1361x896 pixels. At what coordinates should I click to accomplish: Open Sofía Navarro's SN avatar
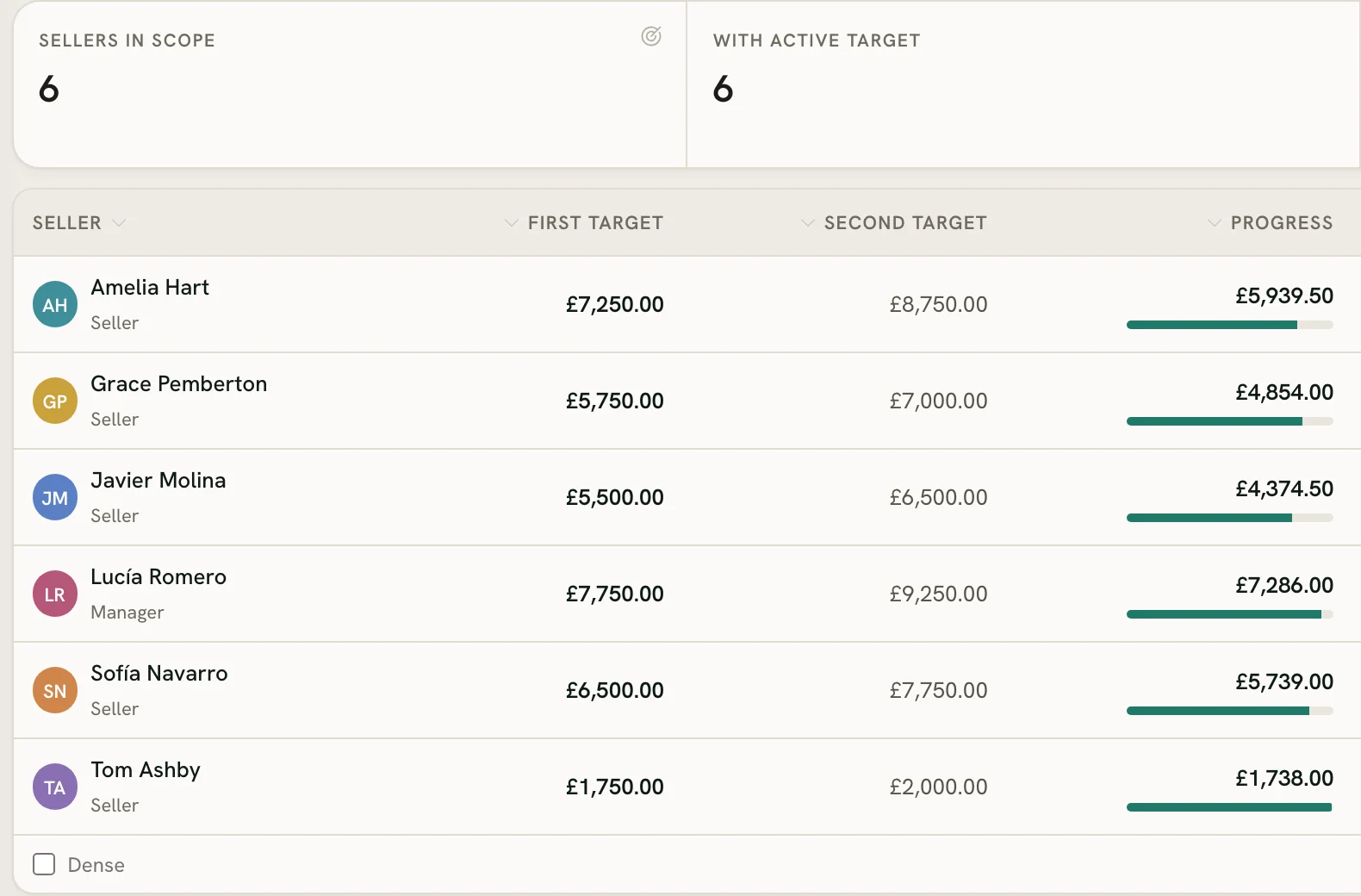[x=55, y=690]
